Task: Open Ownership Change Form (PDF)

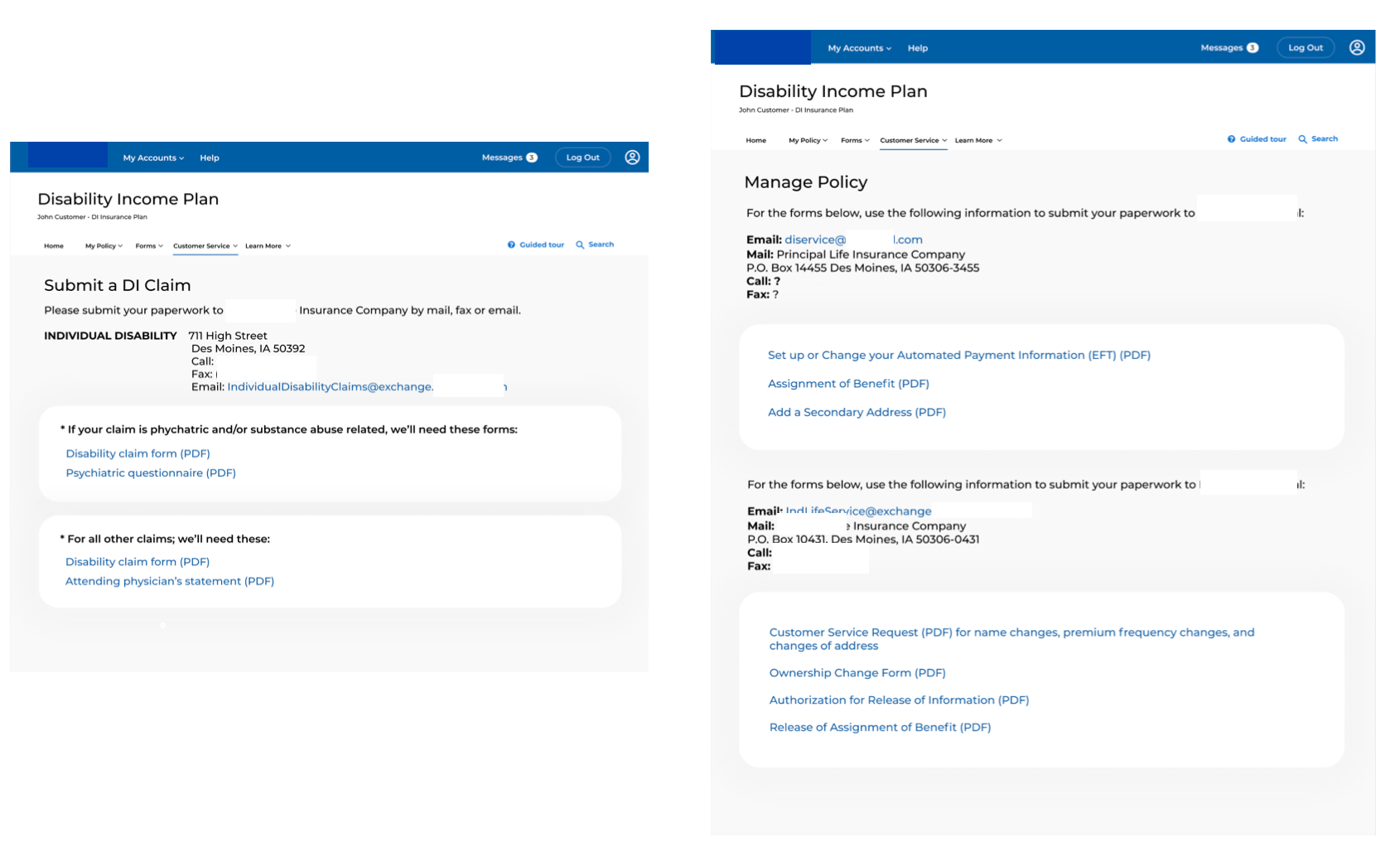Action: (857, 673)
